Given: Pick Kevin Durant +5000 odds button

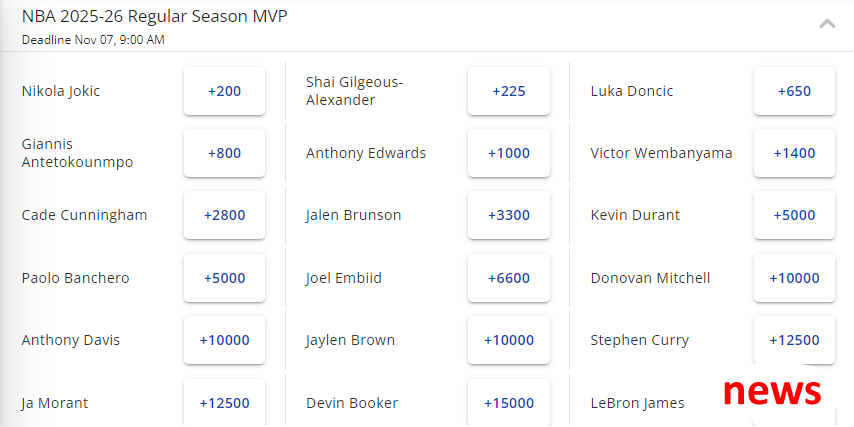Looking at the screenshot, I should coord(794,215).
